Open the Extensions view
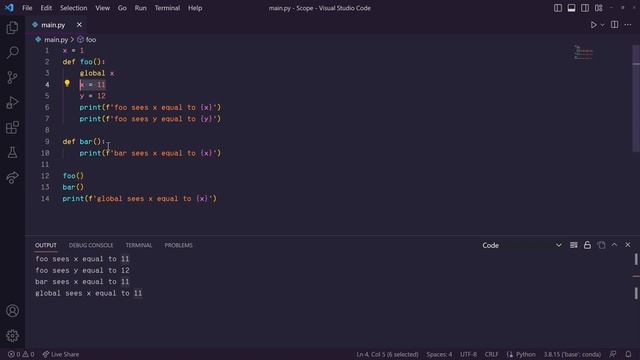This screenshot has width=640, height=360. [12, 127]
